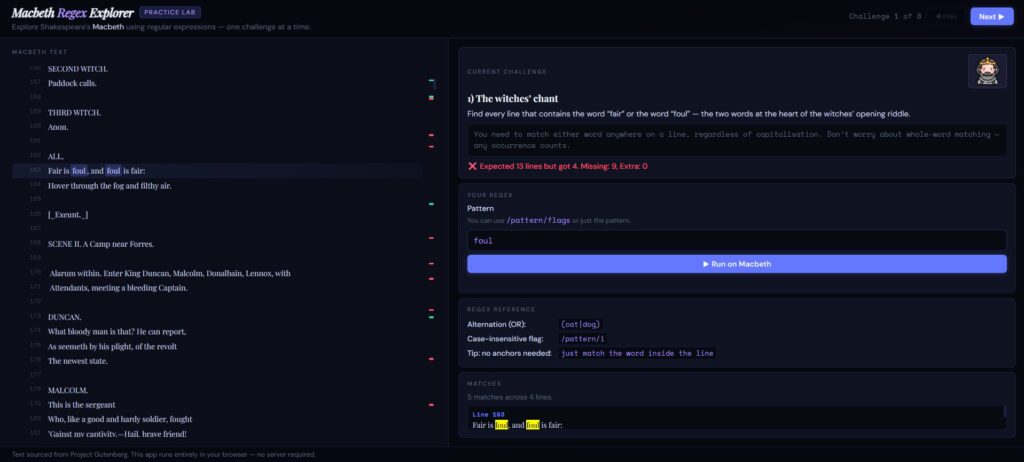Viewport: 1024px width, 462px height.
Task: Go to the Next challenge
Action: (x=991, y=16)
